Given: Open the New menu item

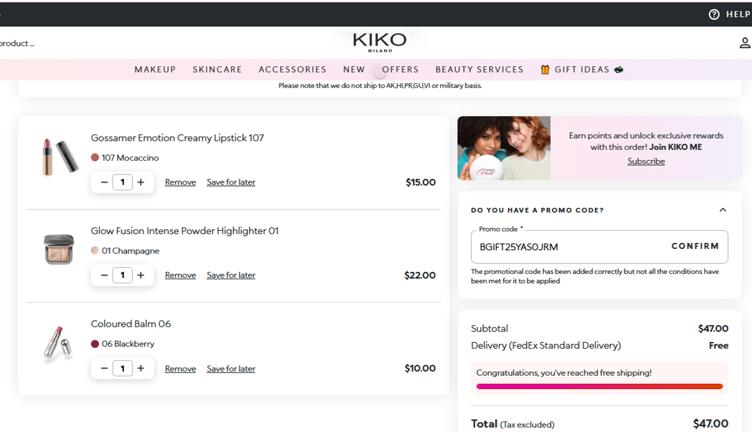Looking at the screenshot, I should pos(354,70).
